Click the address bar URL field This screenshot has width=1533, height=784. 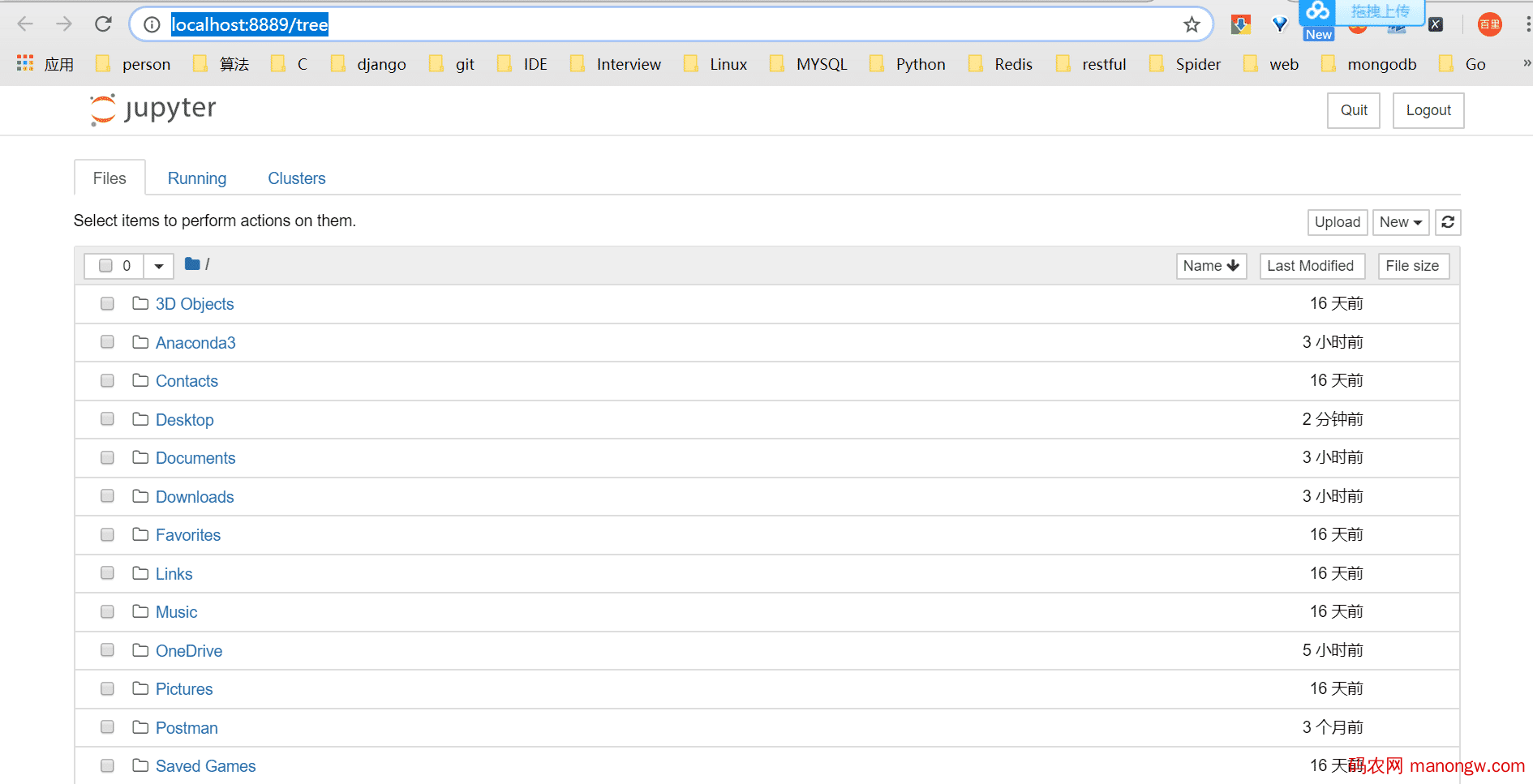pos(649,25)
